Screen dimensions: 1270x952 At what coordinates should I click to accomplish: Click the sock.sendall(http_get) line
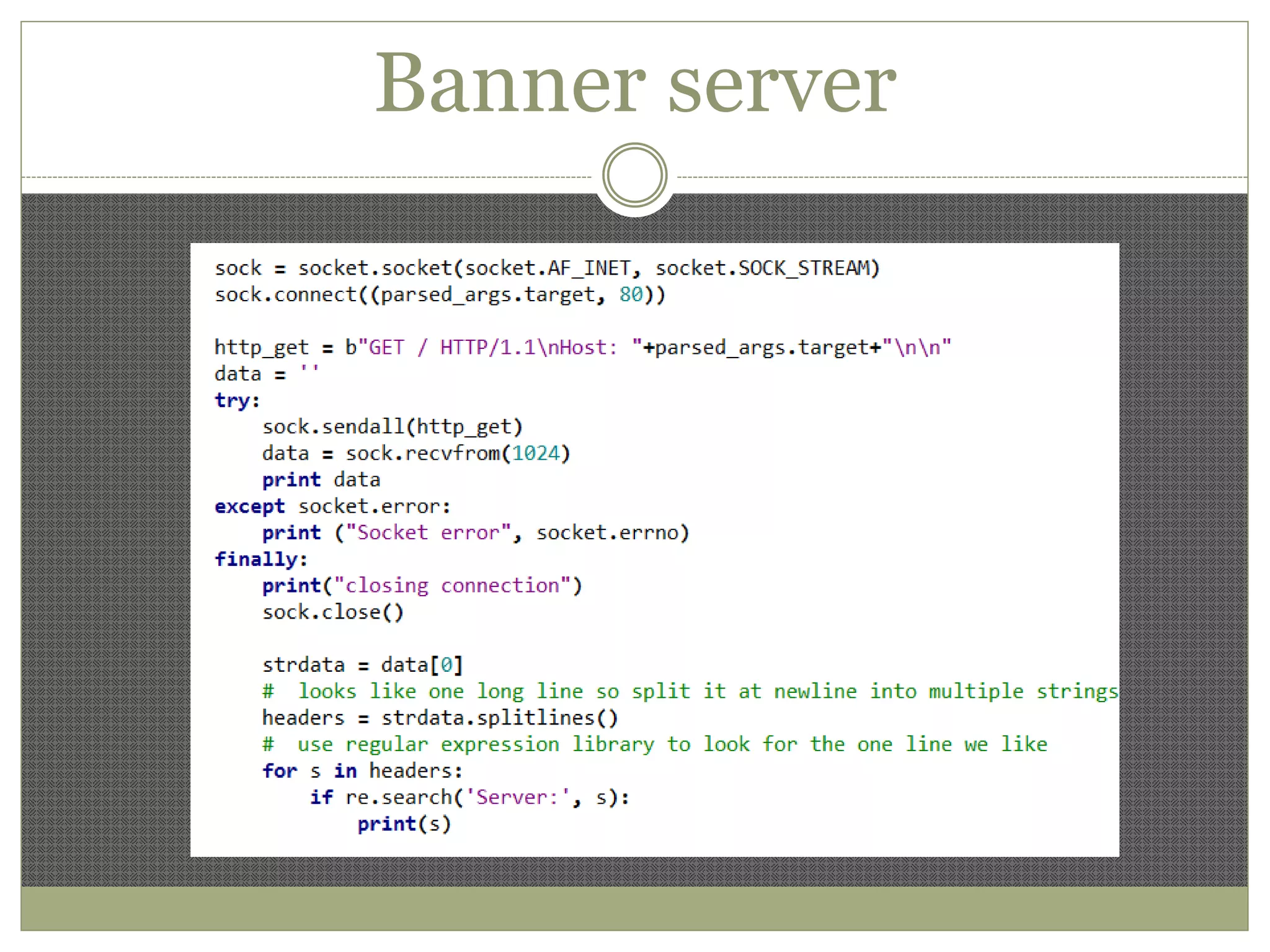[393, 427]
